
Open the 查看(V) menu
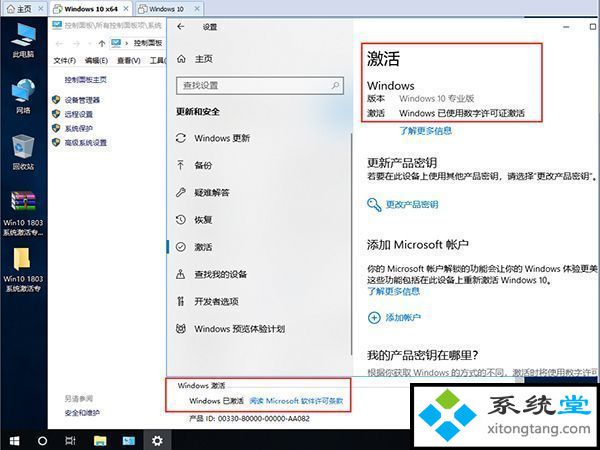point(129,60)
